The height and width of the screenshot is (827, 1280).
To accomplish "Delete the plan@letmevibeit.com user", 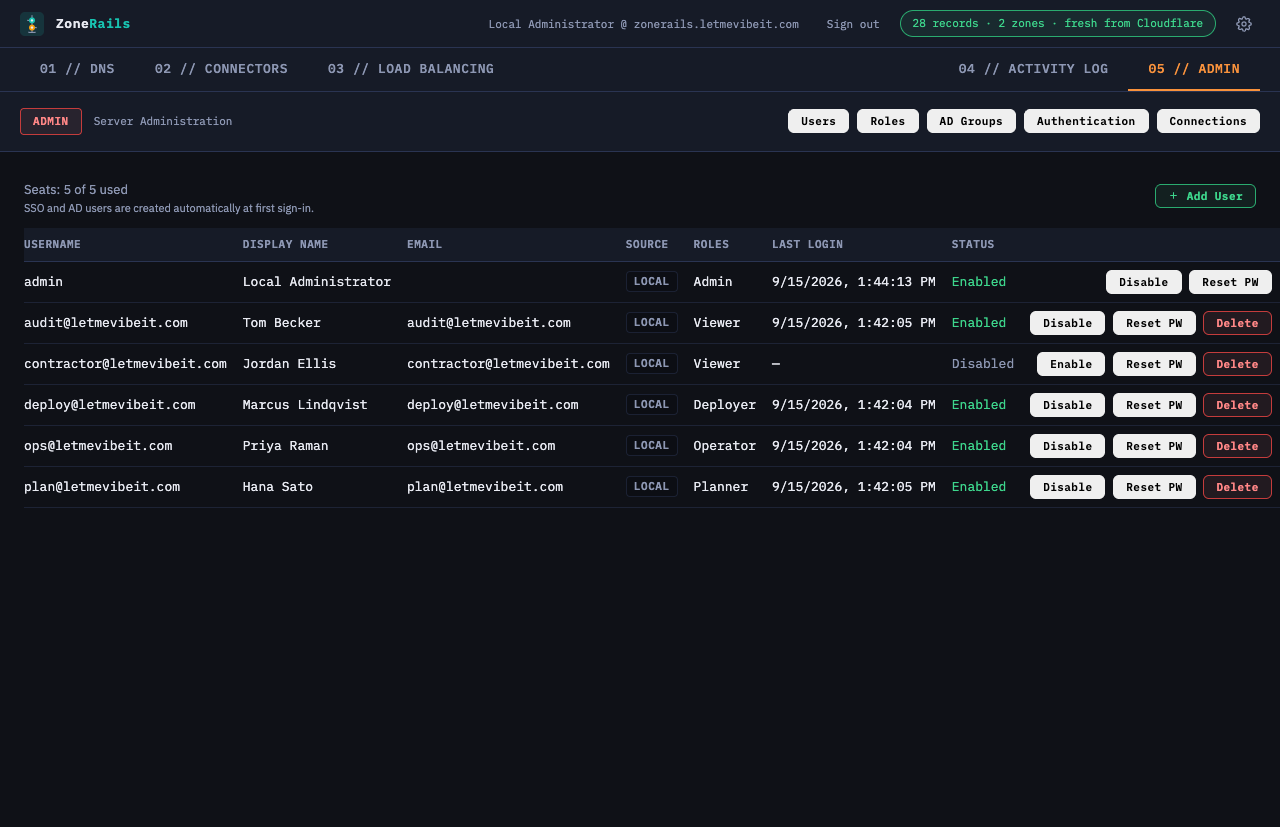I will point(1237,487).
